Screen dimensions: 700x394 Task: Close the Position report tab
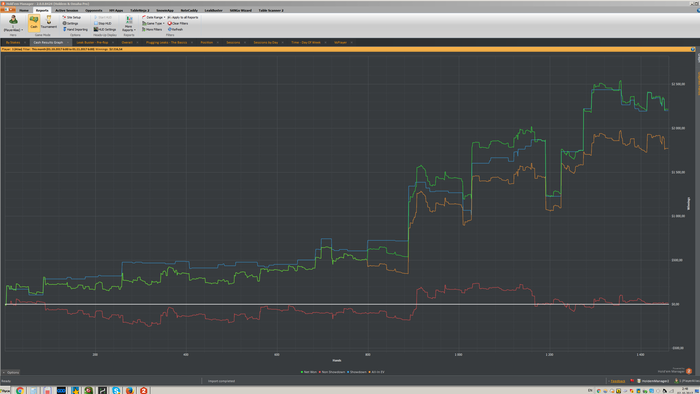tap(217, 42)
